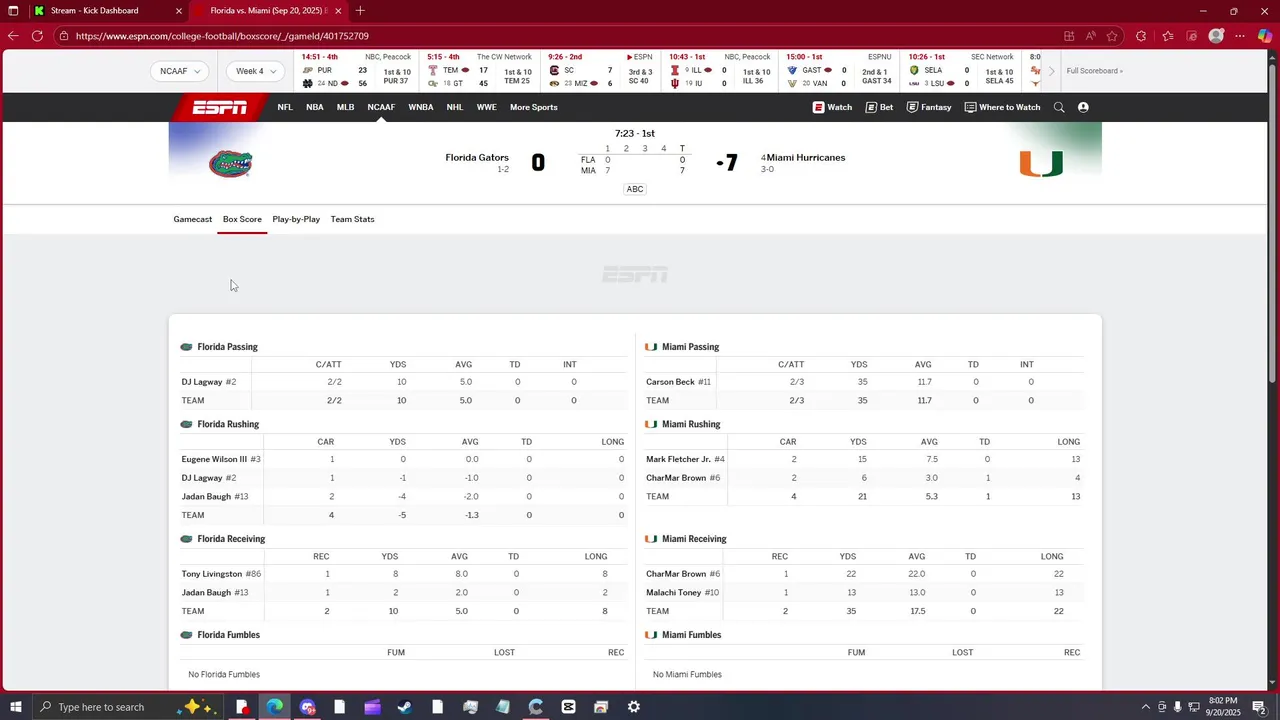
Task: Open Florida Gators team name link
Action: 477,158
